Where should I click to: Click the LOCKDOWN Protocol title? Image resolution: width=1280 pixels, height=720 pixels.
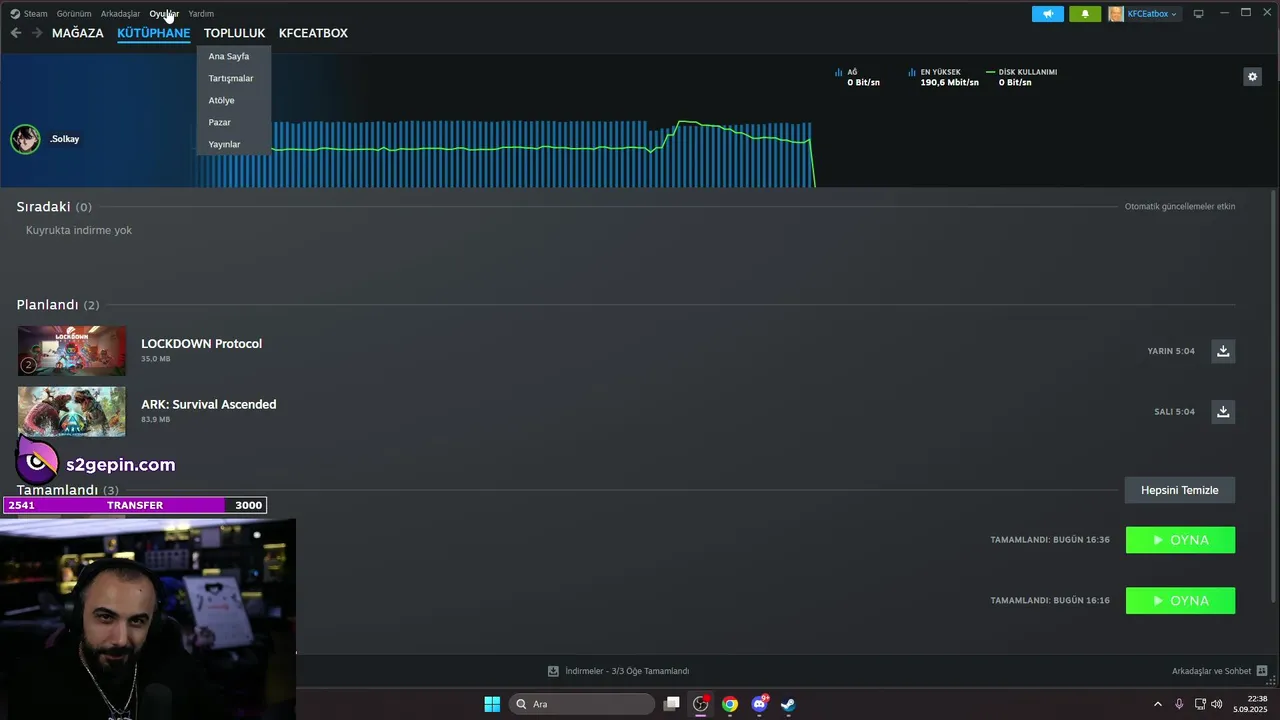(201, 344)
